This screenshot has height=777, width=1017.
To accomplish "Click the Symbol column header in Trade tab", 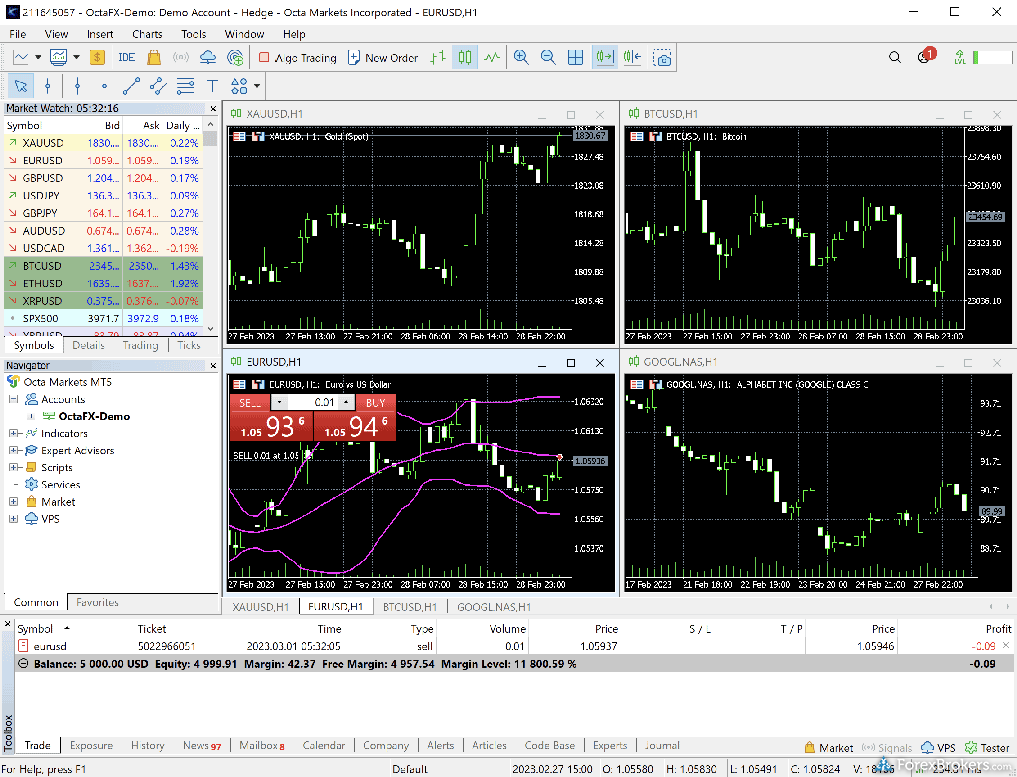I will pyautogui.click(x=35, y=628).
